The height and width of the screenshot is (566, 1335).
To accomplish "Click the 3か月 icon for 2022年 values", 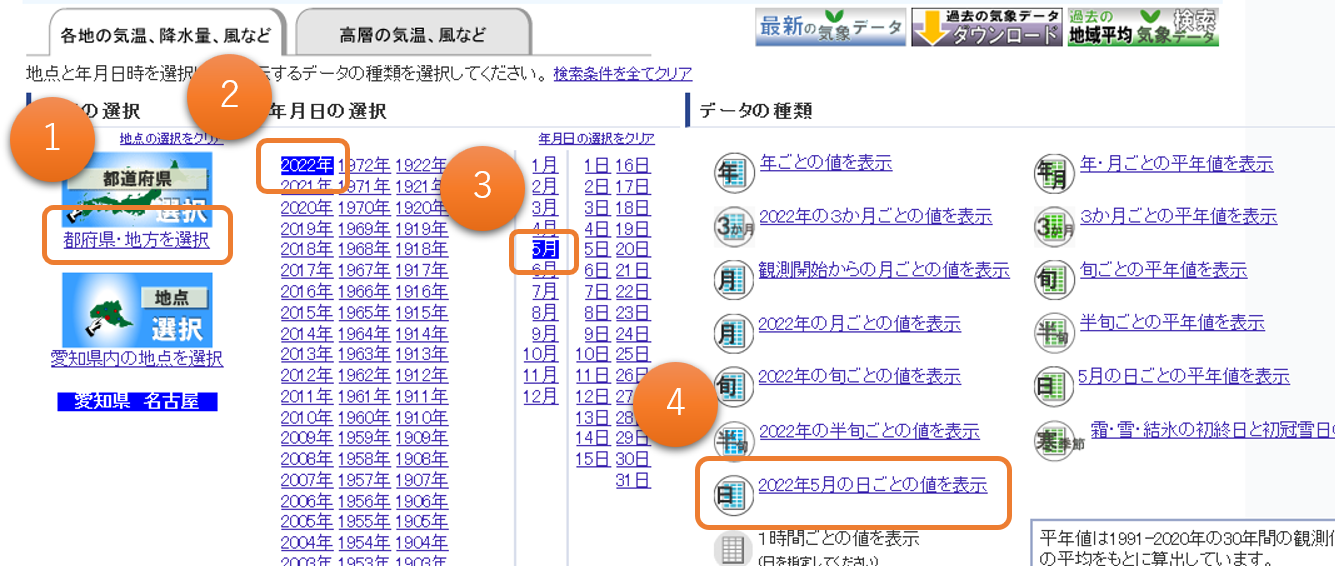I will click(733, 226).
